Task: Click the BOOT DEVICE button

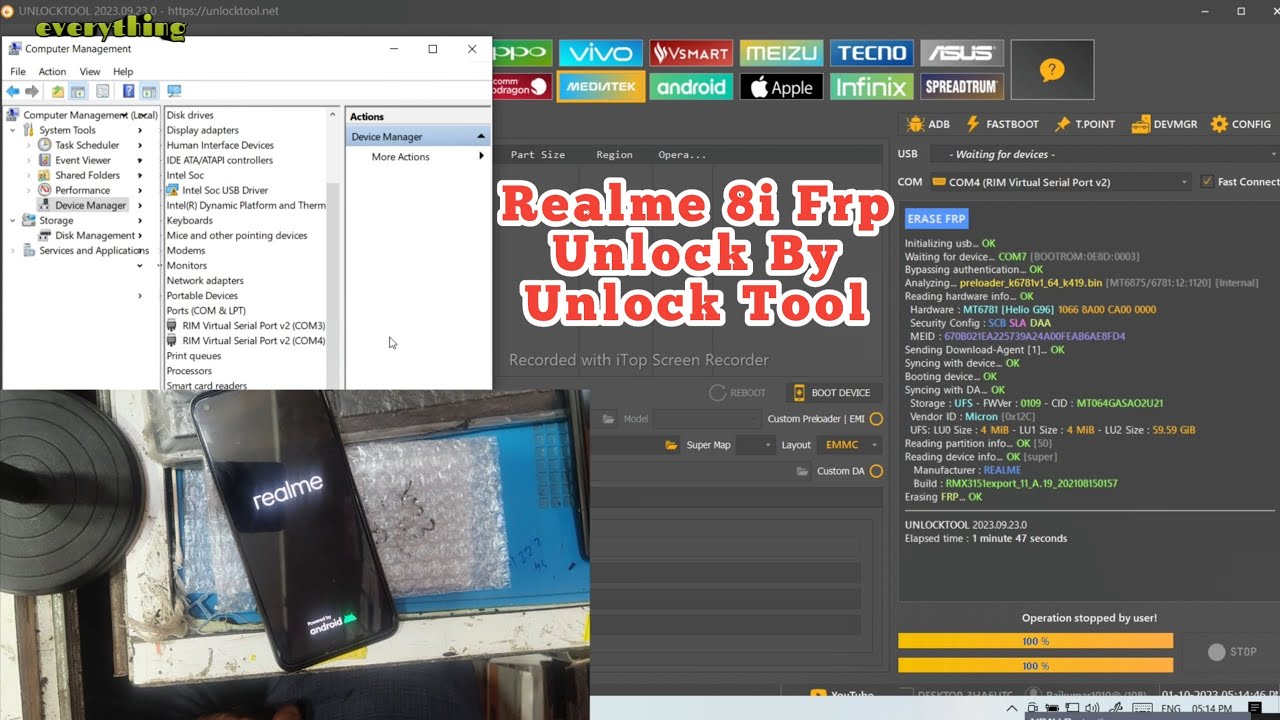Action: coord(832,393)
